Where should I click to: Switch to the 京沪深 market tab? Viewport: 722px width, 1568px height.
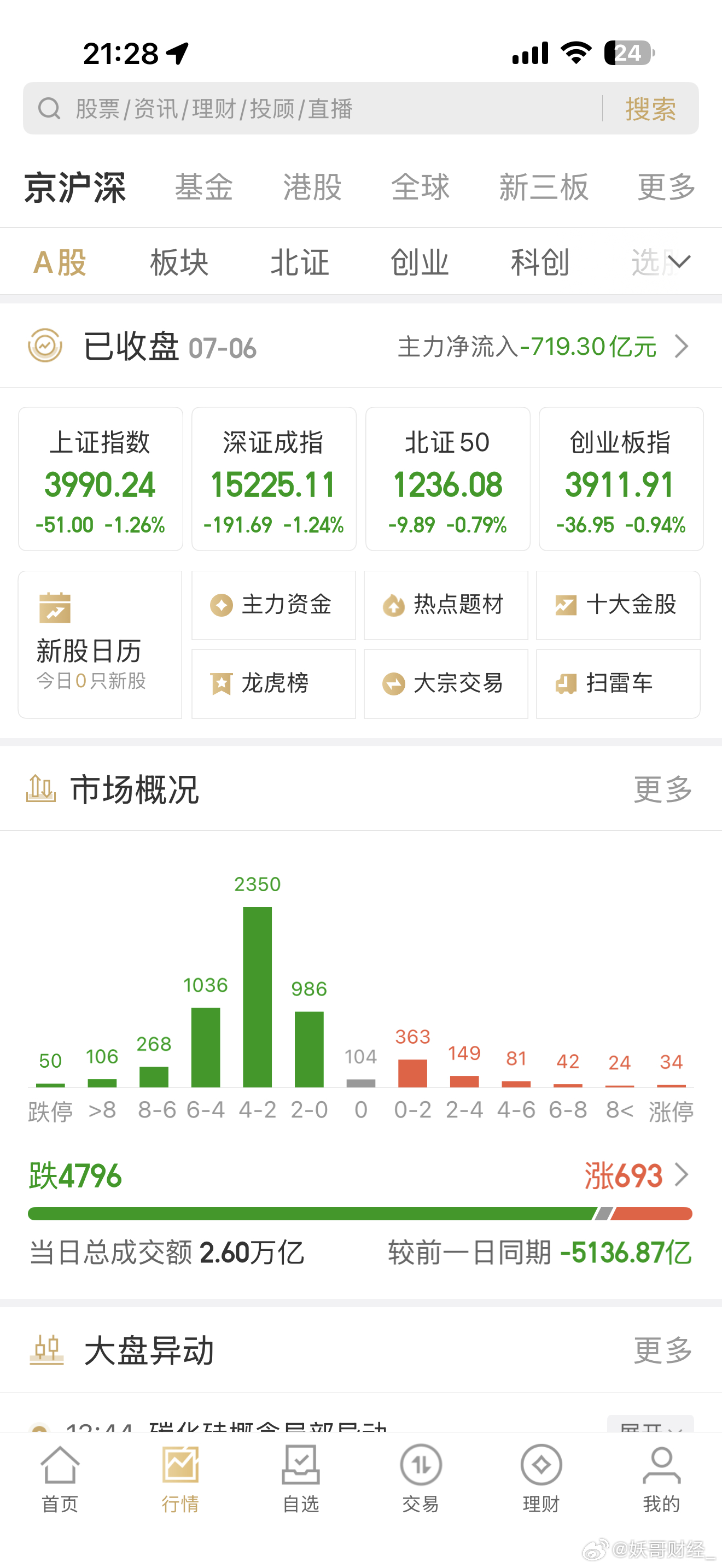(75, 187)
